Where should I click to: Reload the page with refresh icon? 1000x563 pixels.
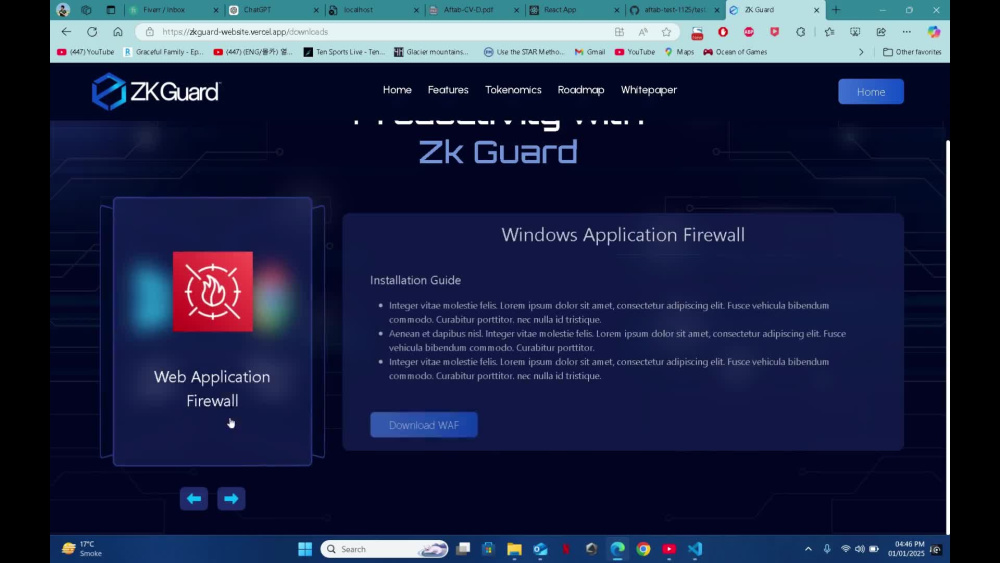(x=92, y=32)
